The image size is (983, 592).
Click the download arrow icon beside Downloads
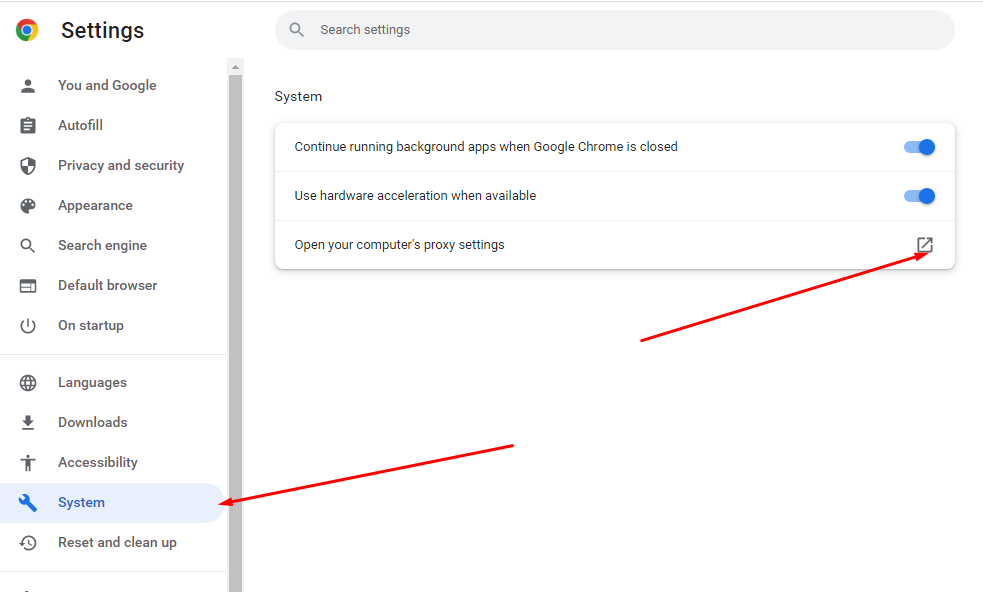pos(28,423)
